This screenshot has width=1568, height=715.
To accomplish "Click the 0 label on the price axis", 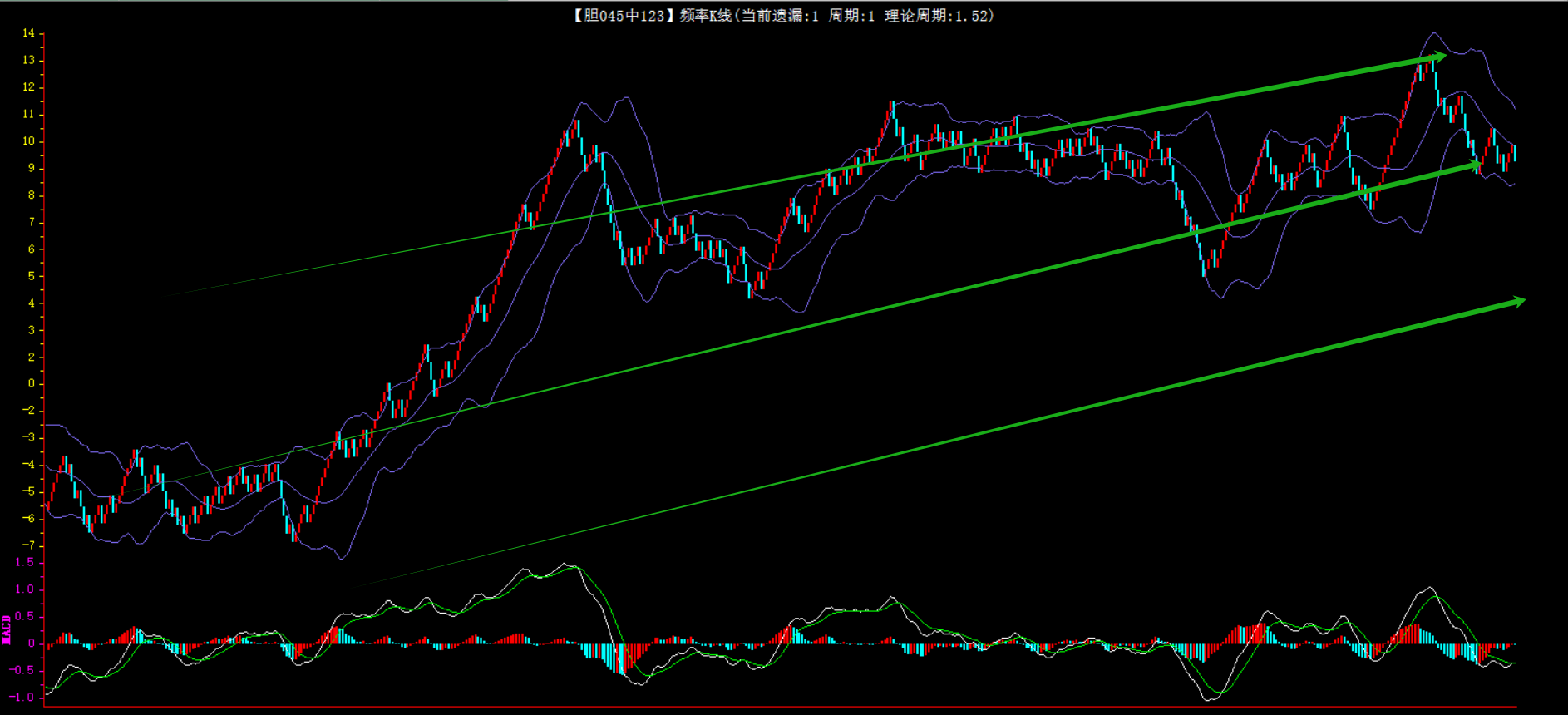I will tap(32, 383).
